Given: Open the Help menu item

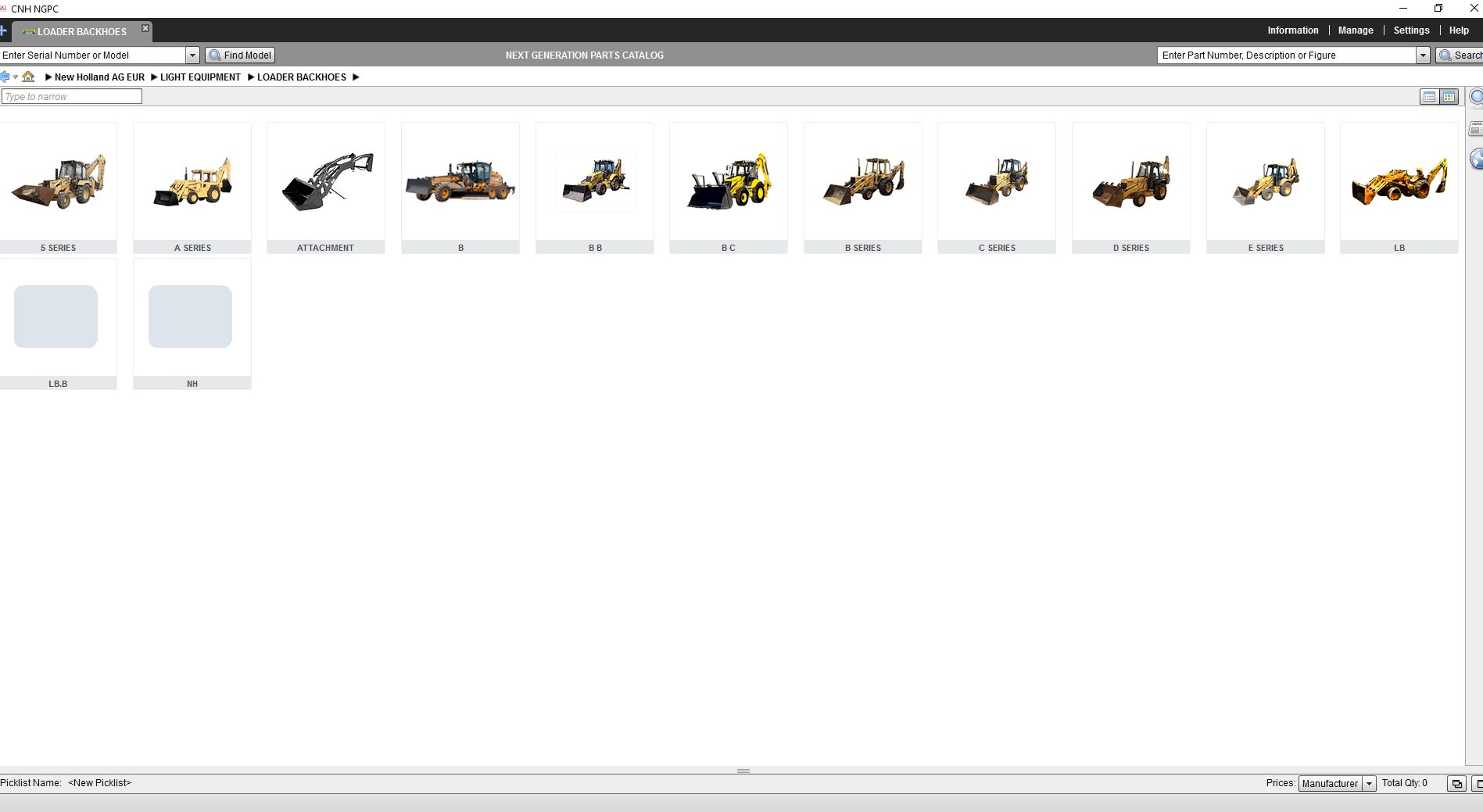Looking at the screenshot, I should [1459, 30].
